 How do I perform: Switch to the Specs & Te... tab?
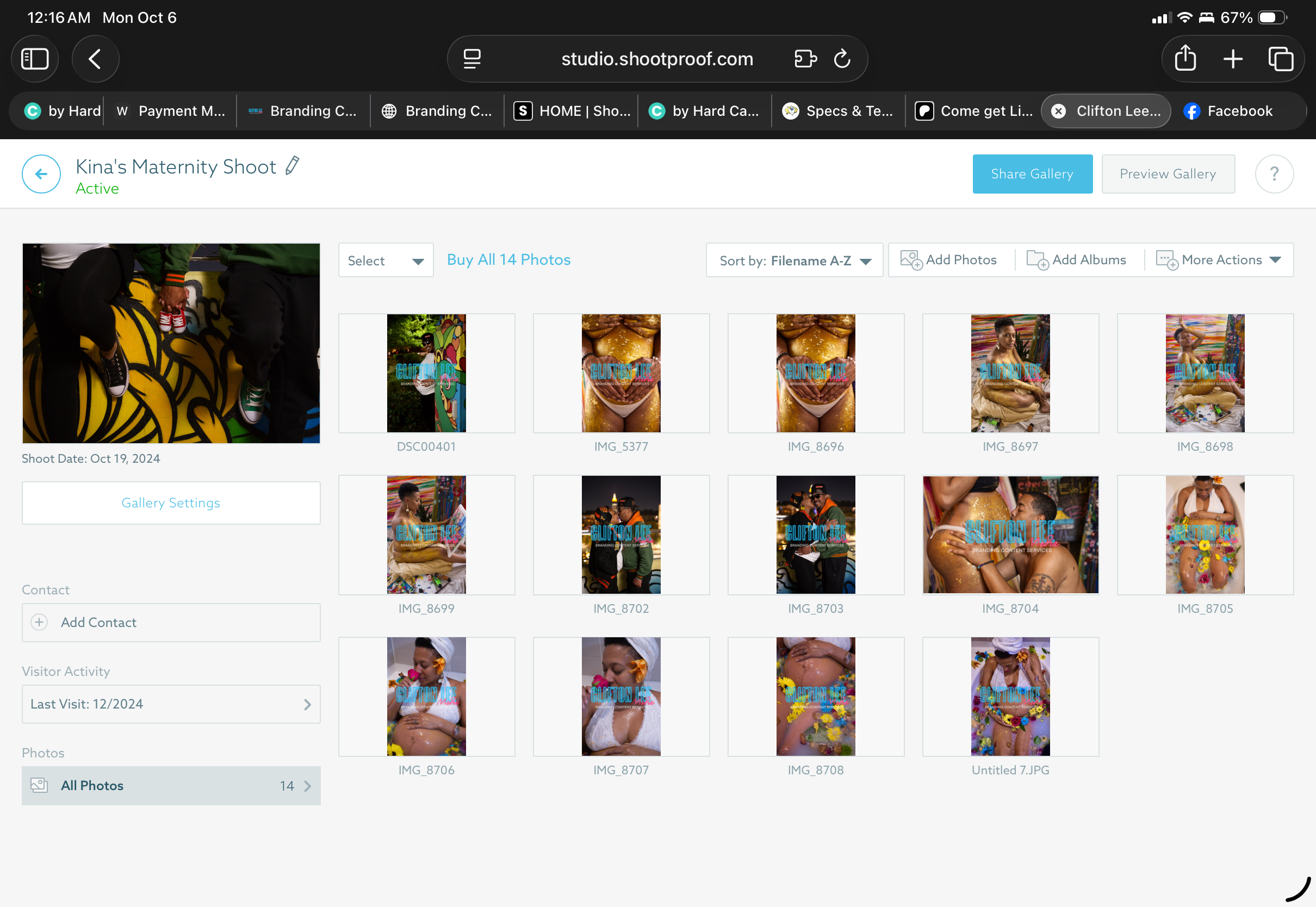pyautogui.click(x=837, y=111)
